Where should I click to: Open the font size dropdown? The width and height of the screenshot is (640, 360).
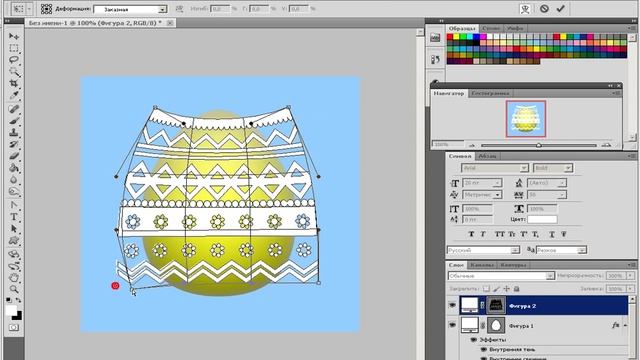pyautogui.click(x=497, y=183)
